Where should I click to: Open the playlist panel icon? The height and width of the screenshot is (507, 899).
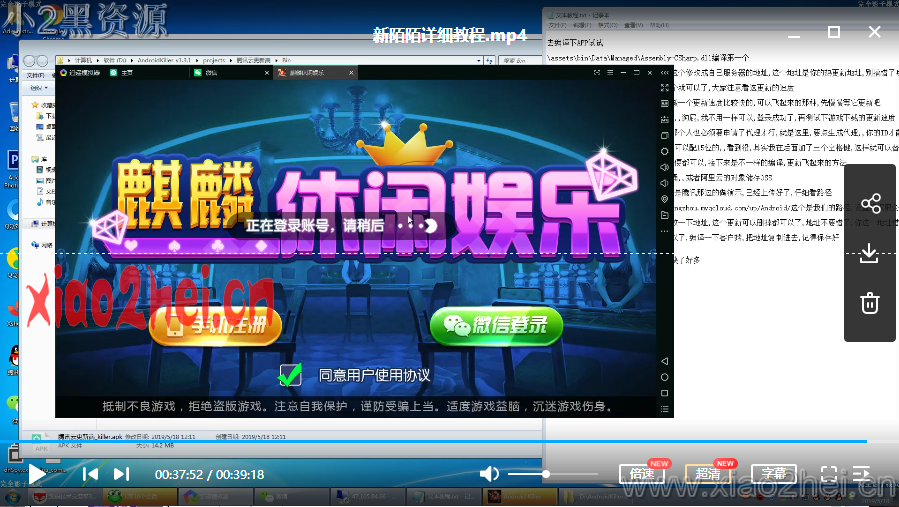click(x=861, y=474)
